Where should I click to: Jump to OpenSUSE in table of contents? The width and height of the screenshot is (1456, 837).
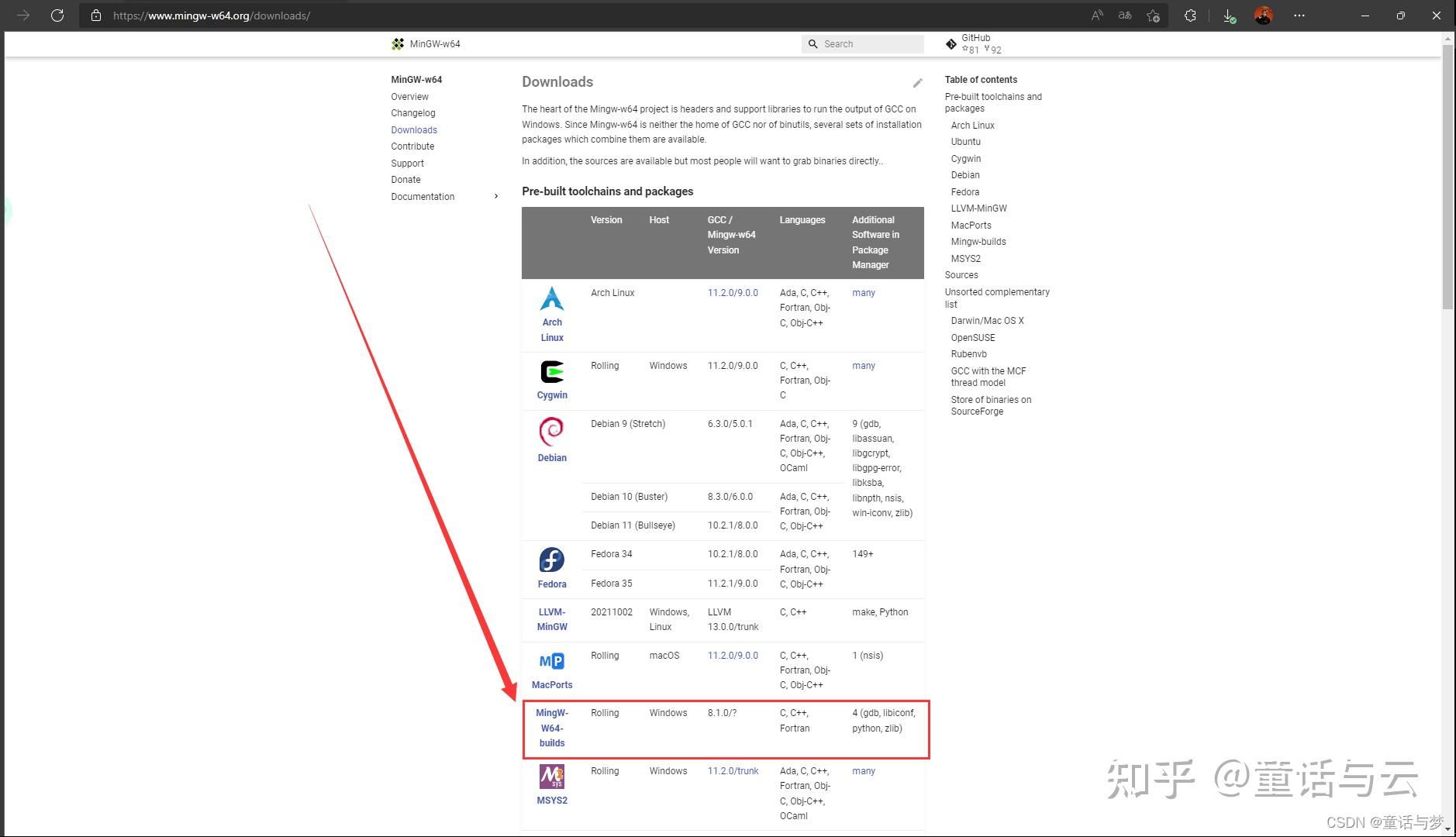tap(973, 338)
